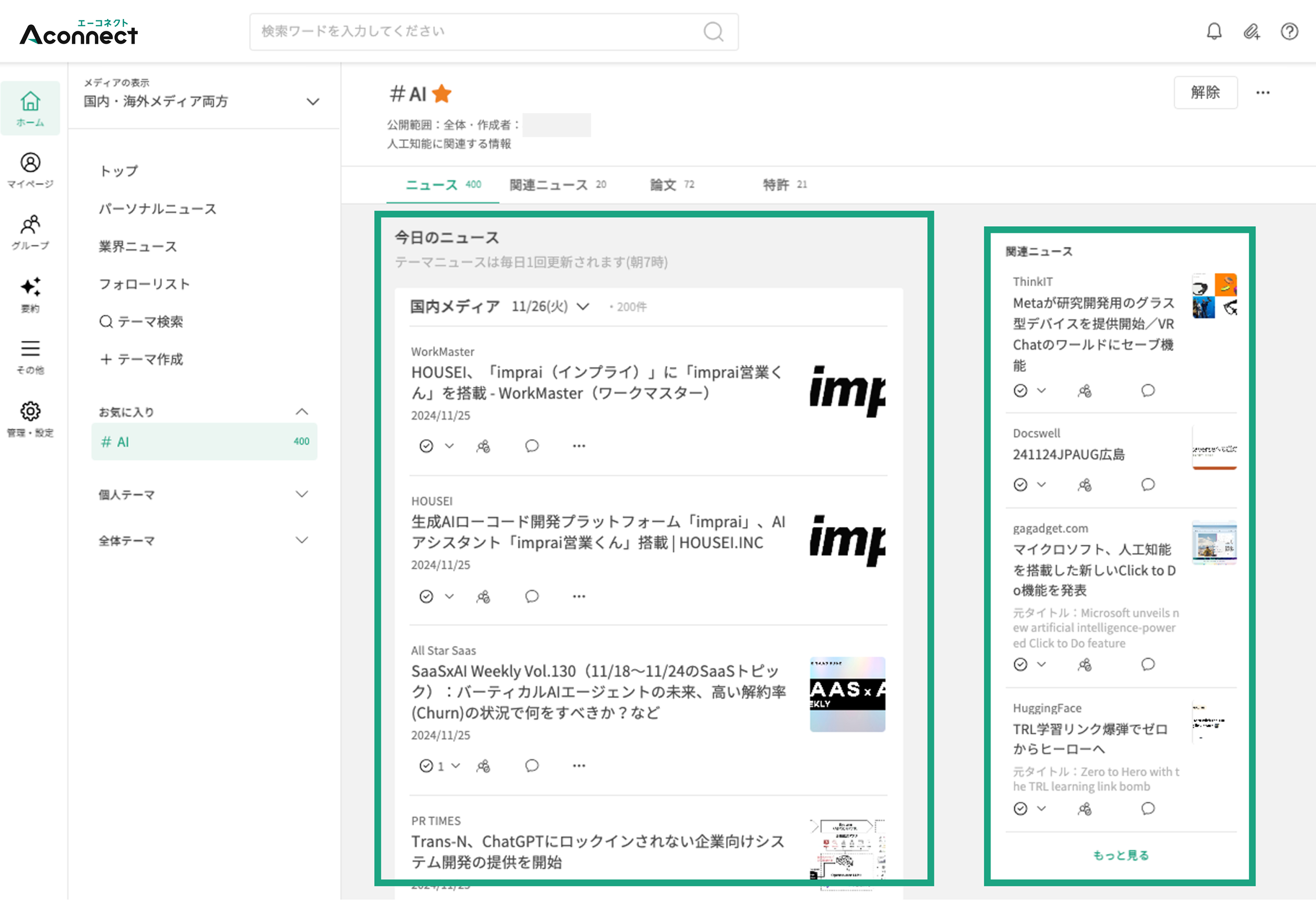
Task: Comment on ThinkIT related article
Action: [1148, 391]
